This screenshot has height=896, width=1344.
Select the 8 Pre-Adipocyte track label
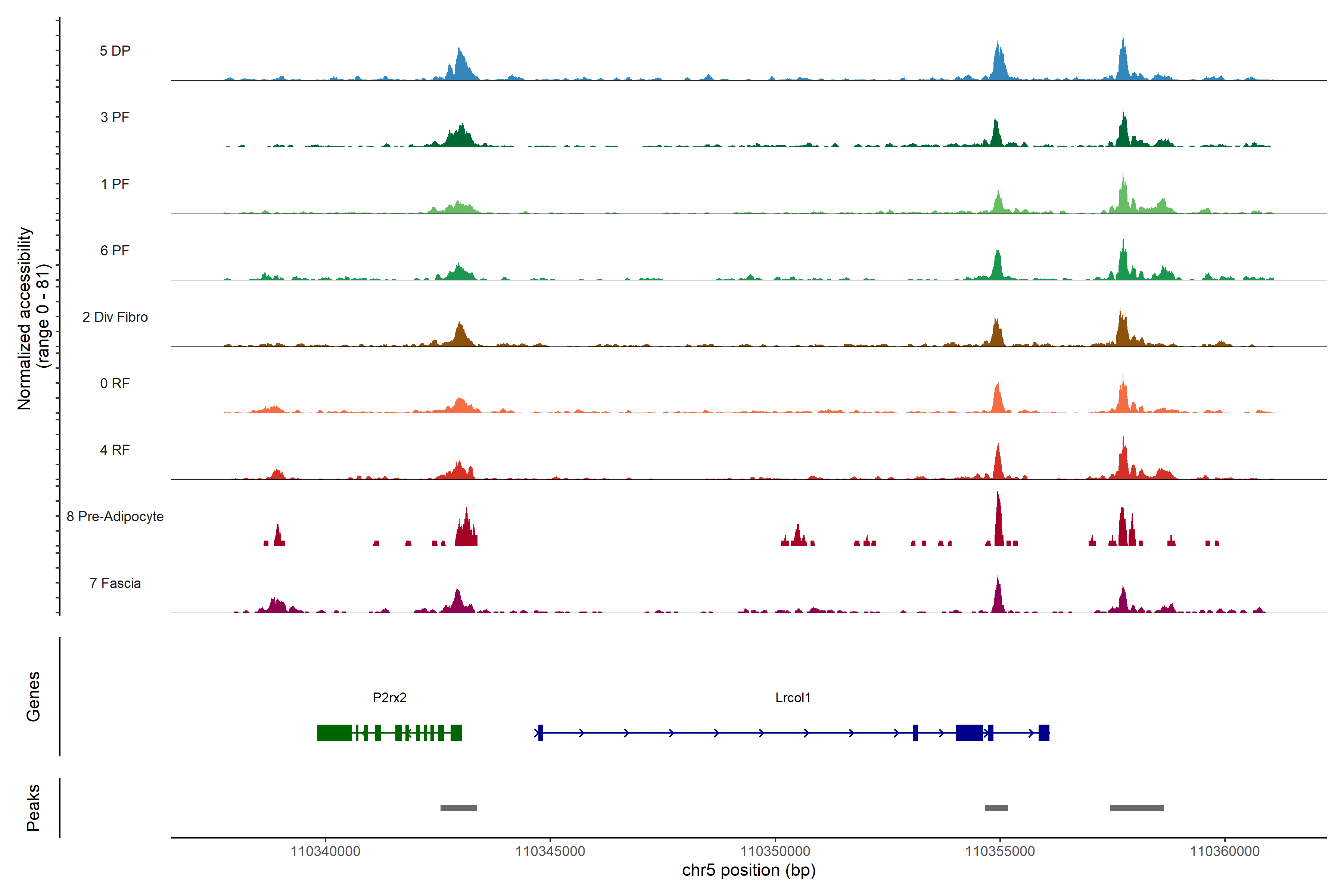pos(115,517)
